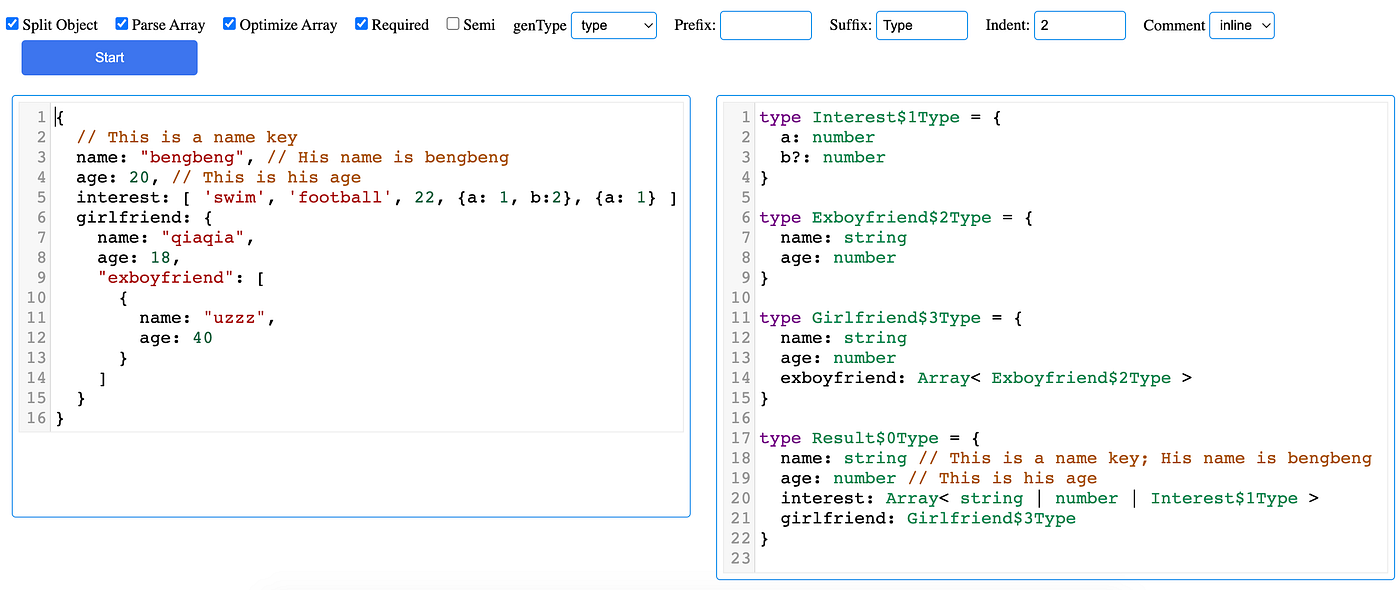Click the "b?: number" output line
The height and width of the screenshot is (590, 1400).
click(x=833, y=157)
